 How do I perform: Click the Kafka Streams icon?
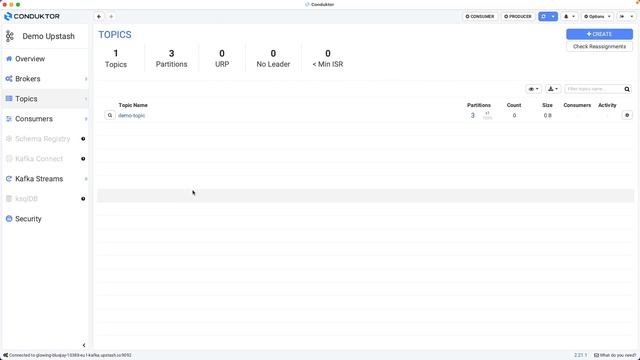9,179
